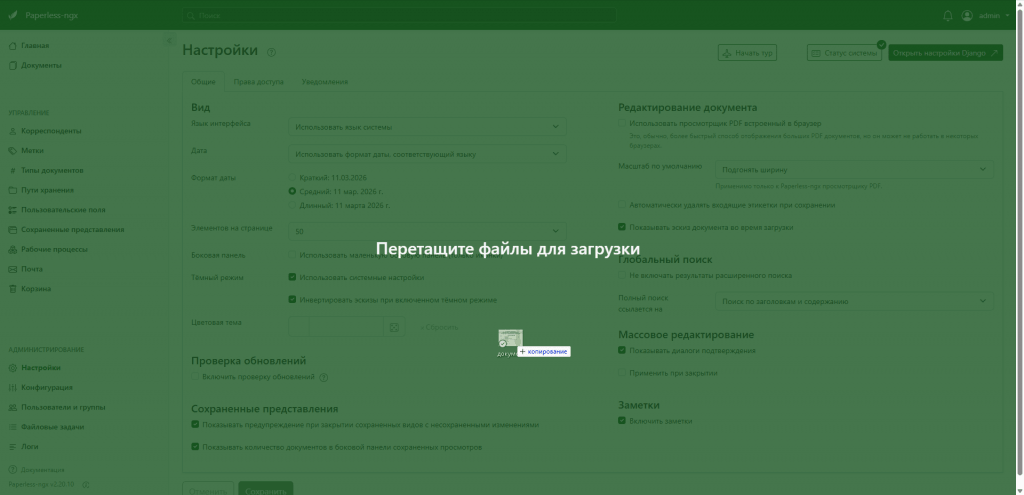Click the envelope icon for Почта
The image size is (1024, 495).
coord(12,269)
